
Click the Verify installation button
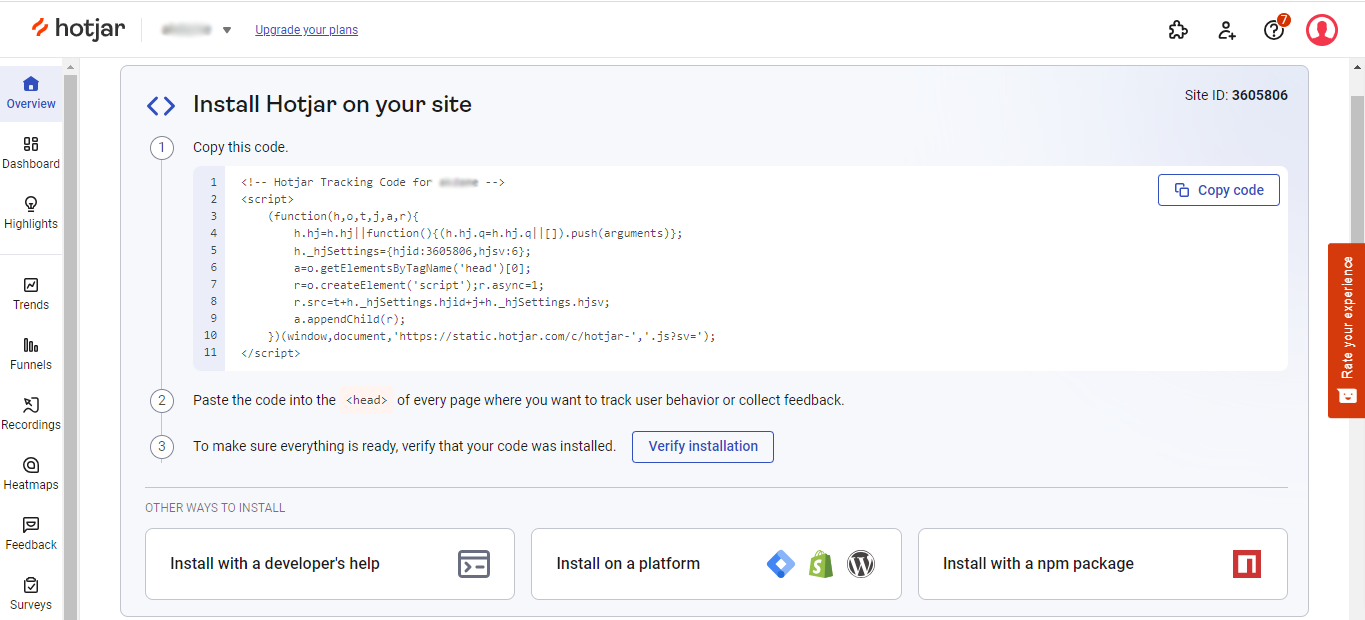coord(703,446)
